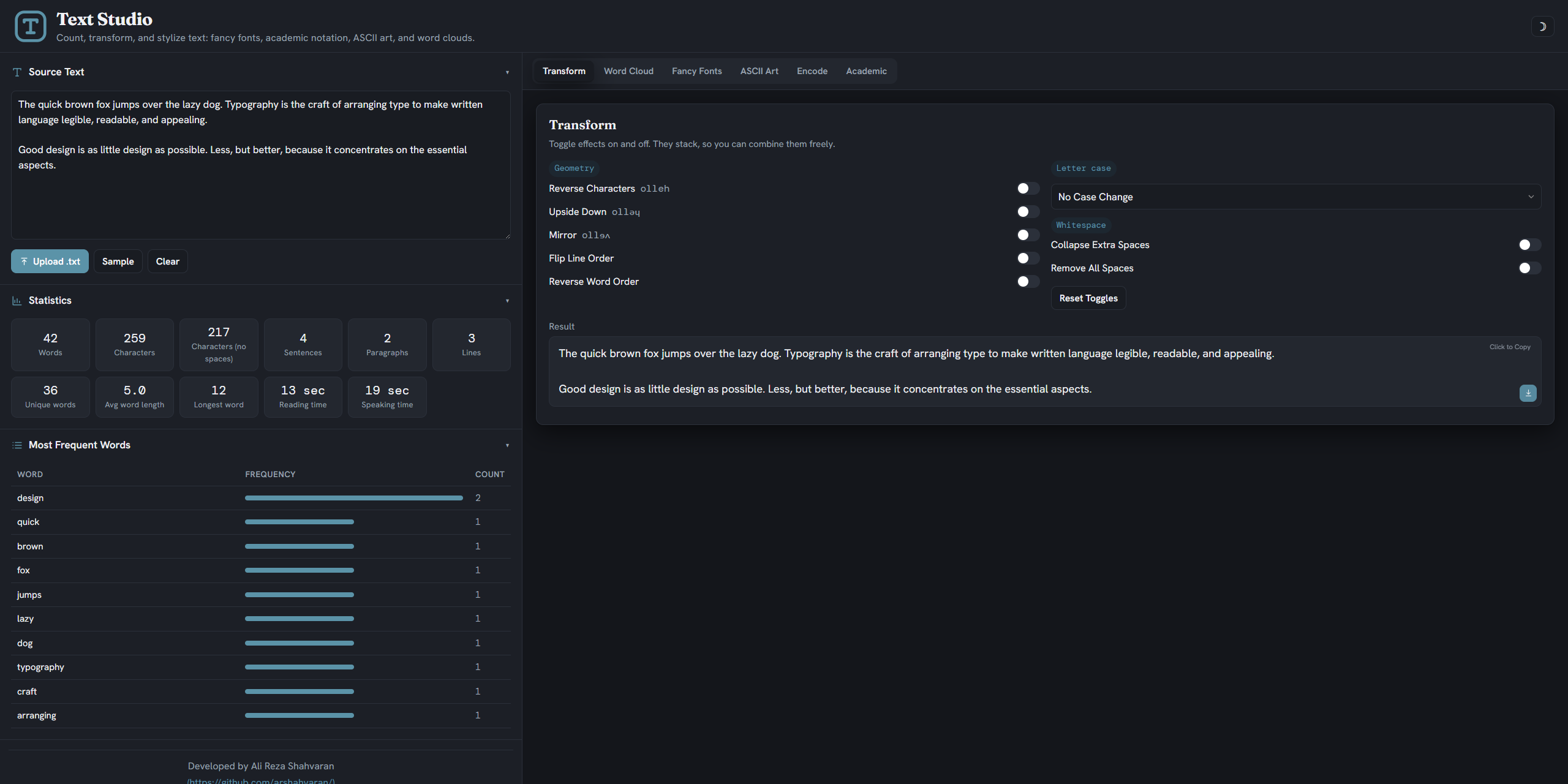The image size is (1568, 784).
Task: Click Reset Toggles button
Action: click(x=1088, y=298)
